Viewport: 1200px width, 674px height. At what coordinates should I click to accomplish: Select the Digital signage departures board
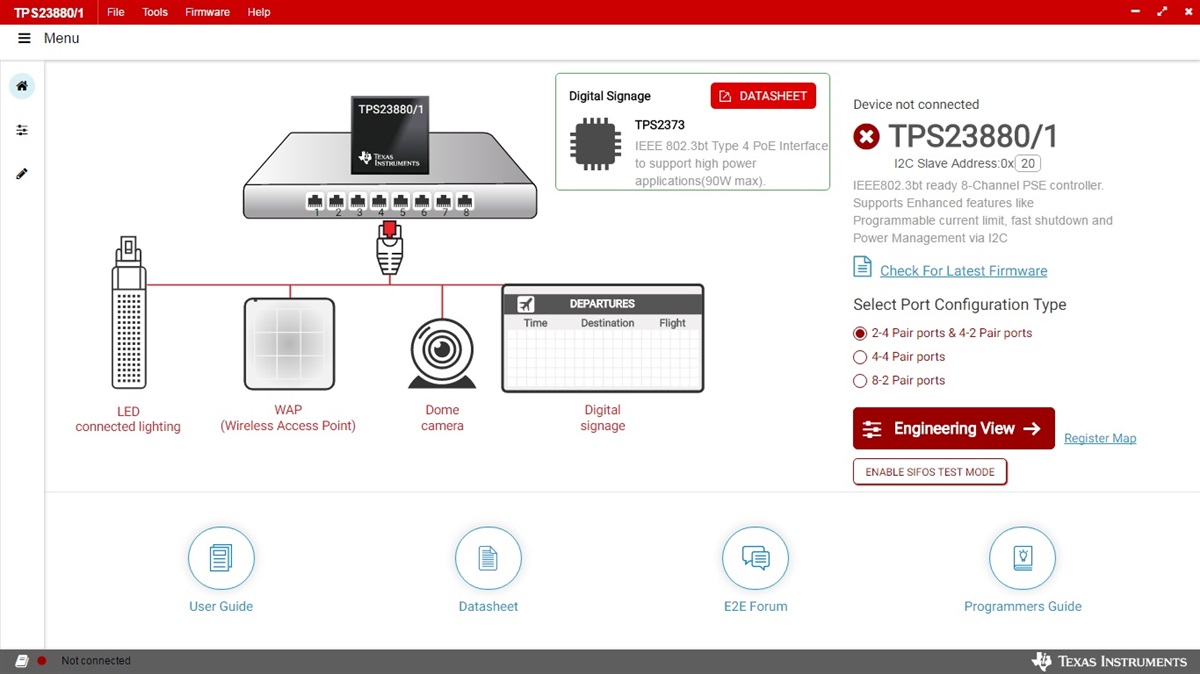click(x=603, y=339)
